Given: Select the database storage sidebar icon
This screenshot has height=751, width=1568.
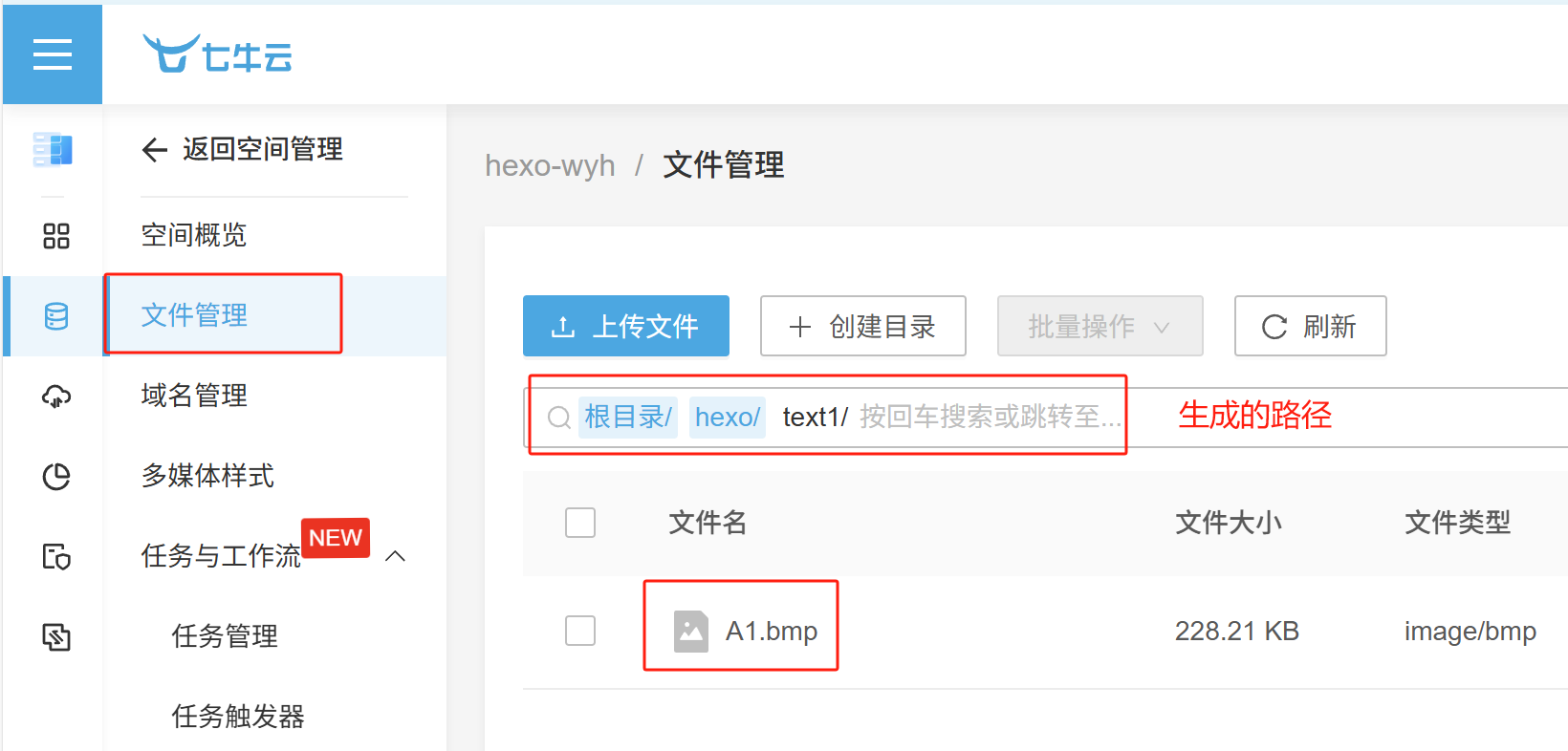Looking at the screenshot, I should pos(56,316).
